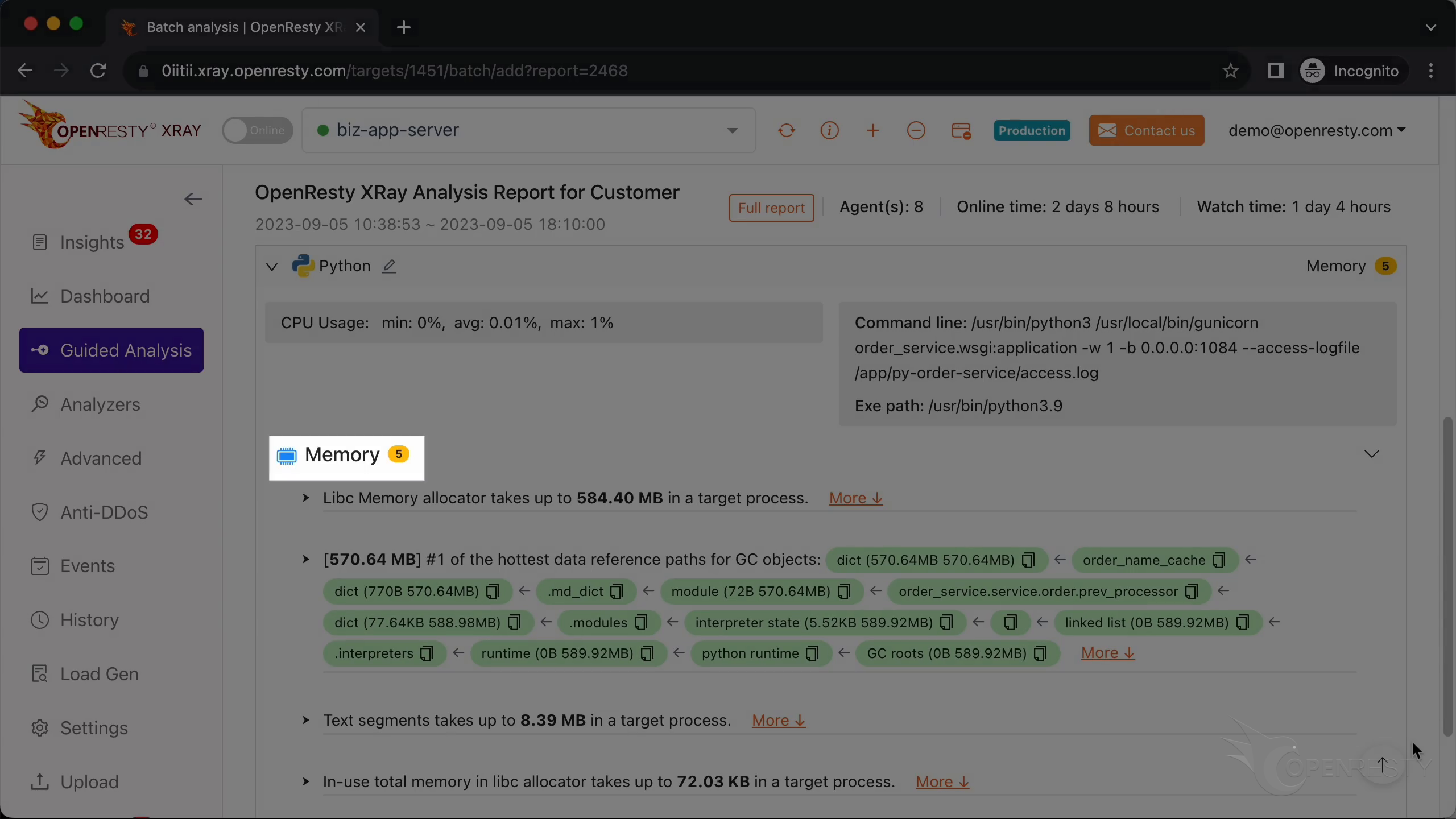Open the demo@openresty.com account menu
Image resolution: width=1456 pixels, height=819 pixels.
point(1316,130)
